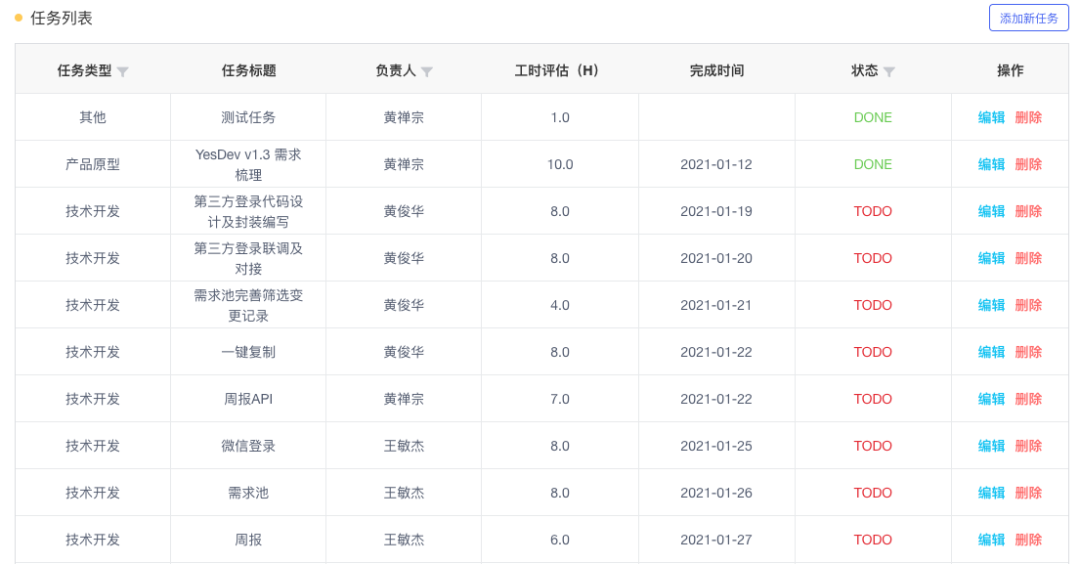Click the 任务标题 column header

pos(249,70)
